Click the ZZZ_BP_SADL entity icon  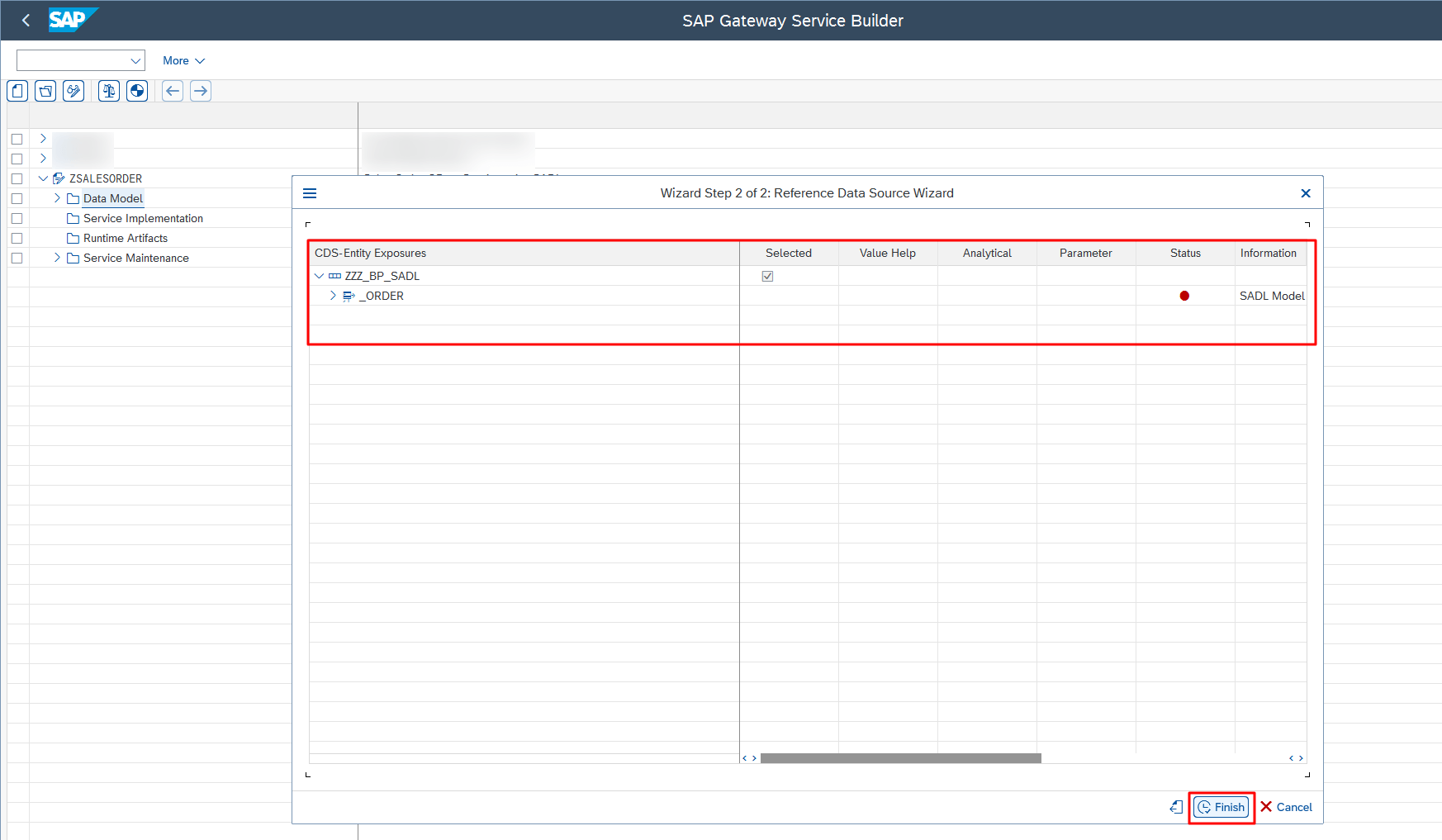(x=334, y=276)
